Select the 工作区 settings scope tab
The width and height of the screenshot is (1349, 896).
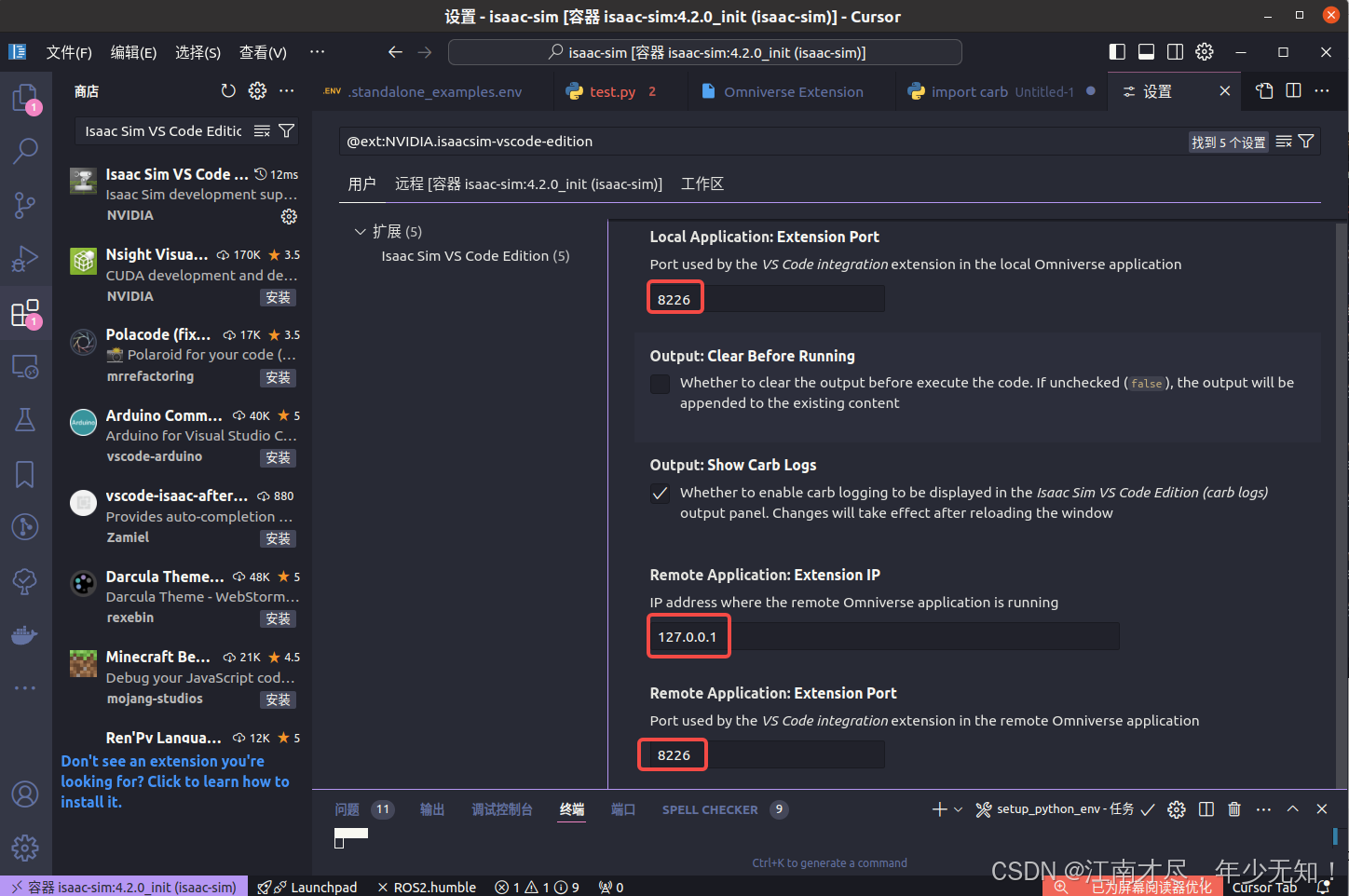702,184
